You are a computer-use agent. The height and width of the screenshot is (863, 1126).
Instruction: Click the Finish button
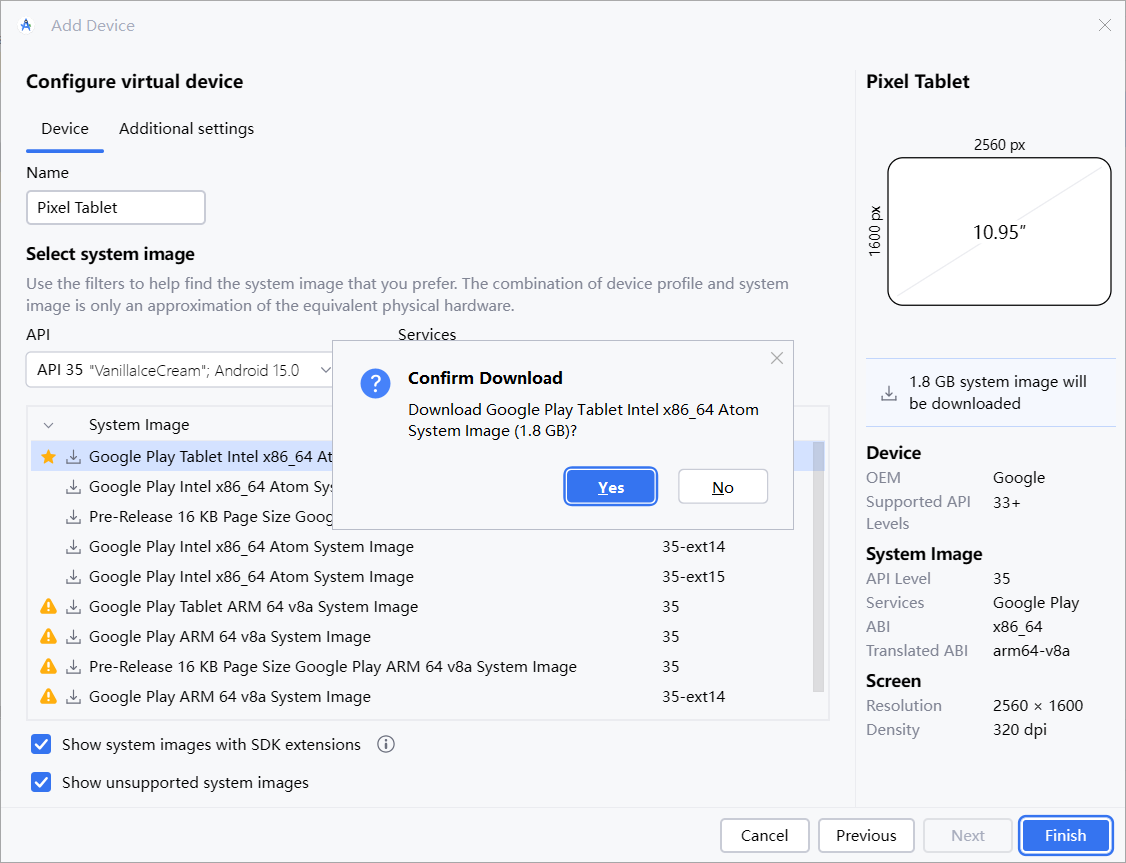(x=1066, y=835)
